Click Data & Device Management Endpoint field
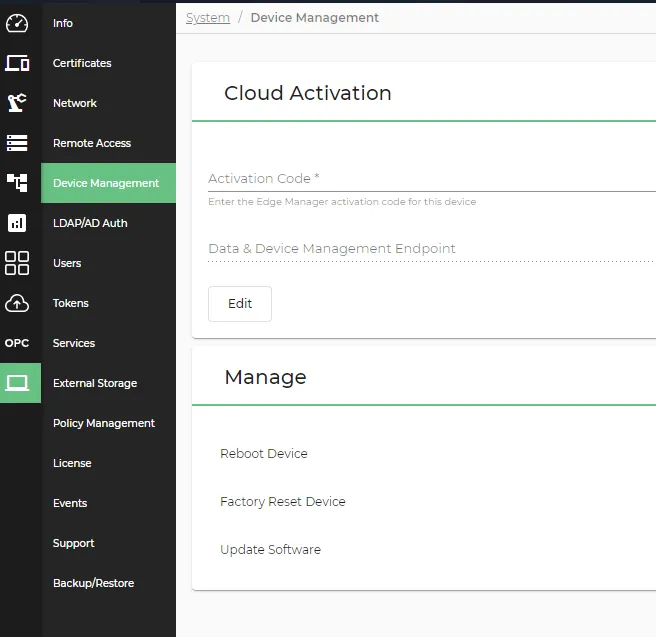Viewport: 656px width, 637px height. 432,249
